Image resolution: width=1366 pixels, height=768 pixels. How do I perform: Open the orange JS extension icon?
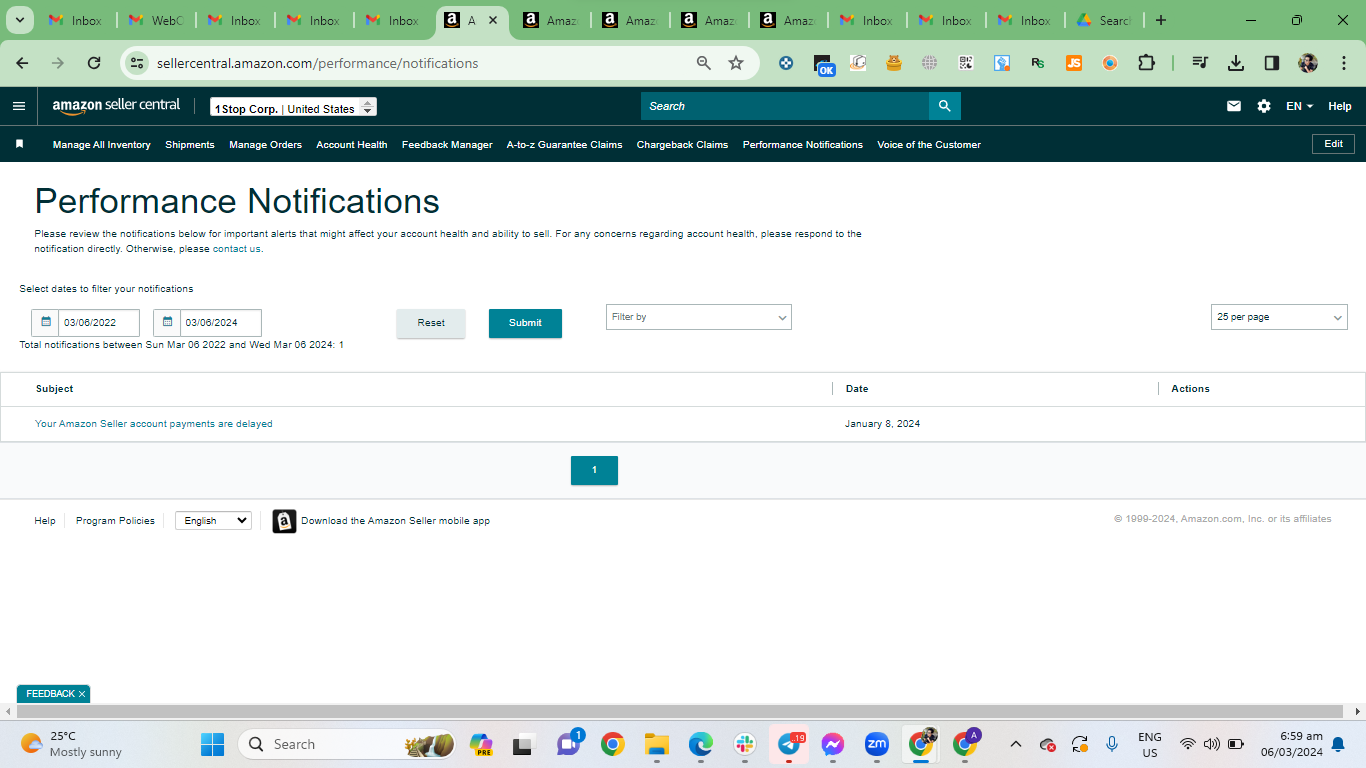tap(1074, 63)
